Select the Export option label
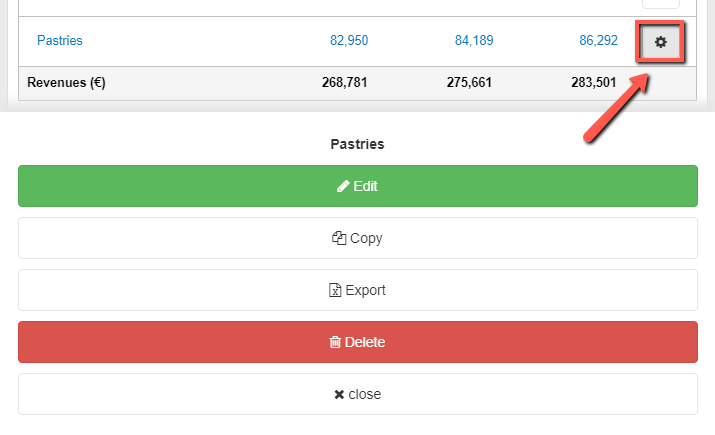Image resolution: width=715 pixels, height=435 pixels. coord(365,290)
